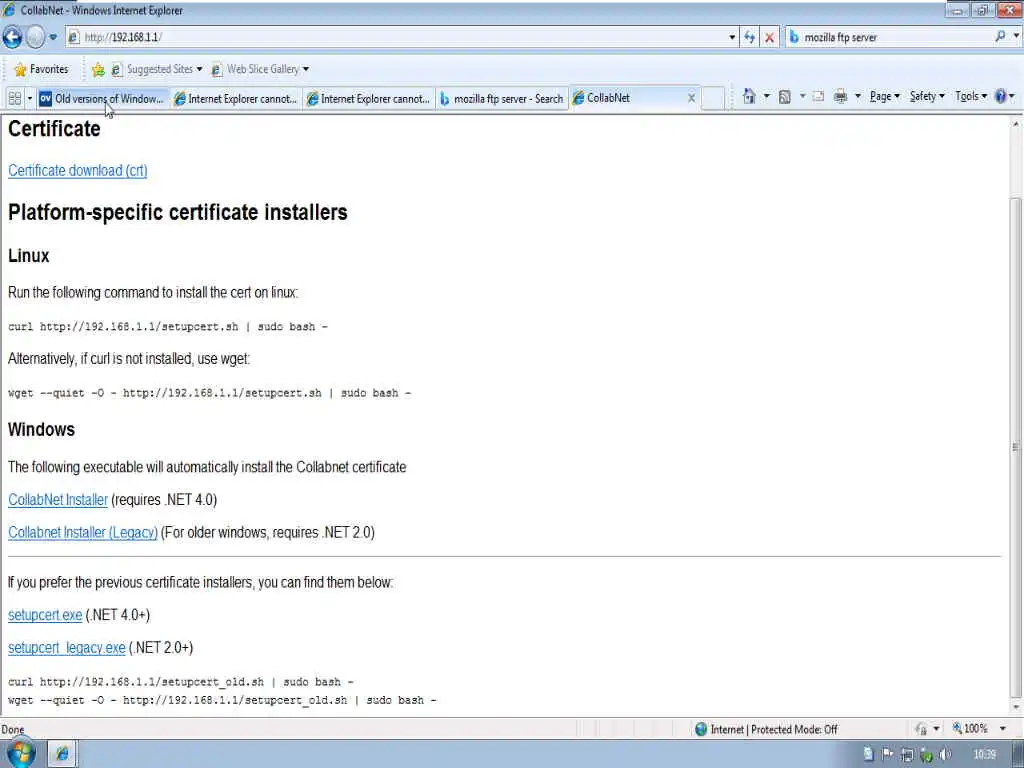This screenshot has width=1024, height=768.
Task: Click the browser Forward arrow button
Action: tap(35, 37)
